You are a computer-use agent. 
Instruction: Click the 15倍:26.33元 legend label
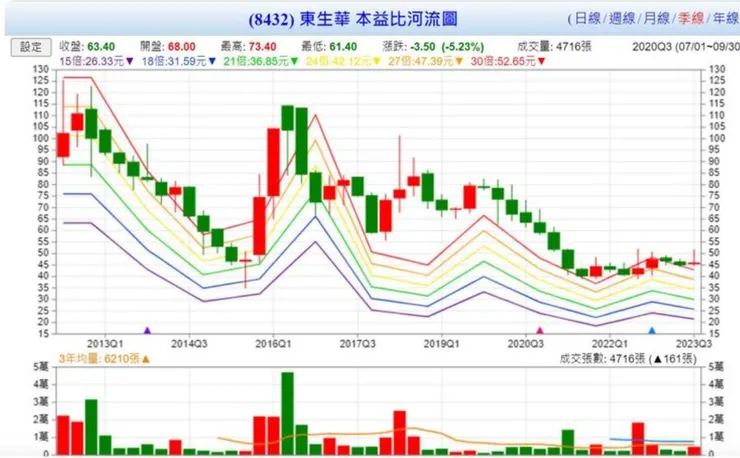tap(92, 61)
